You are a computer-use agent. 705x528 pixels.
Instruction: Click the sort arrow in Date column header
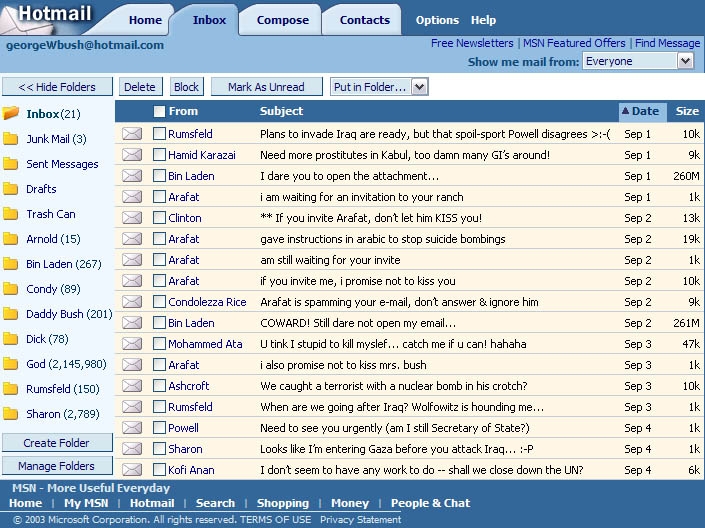tap(625, 111)
